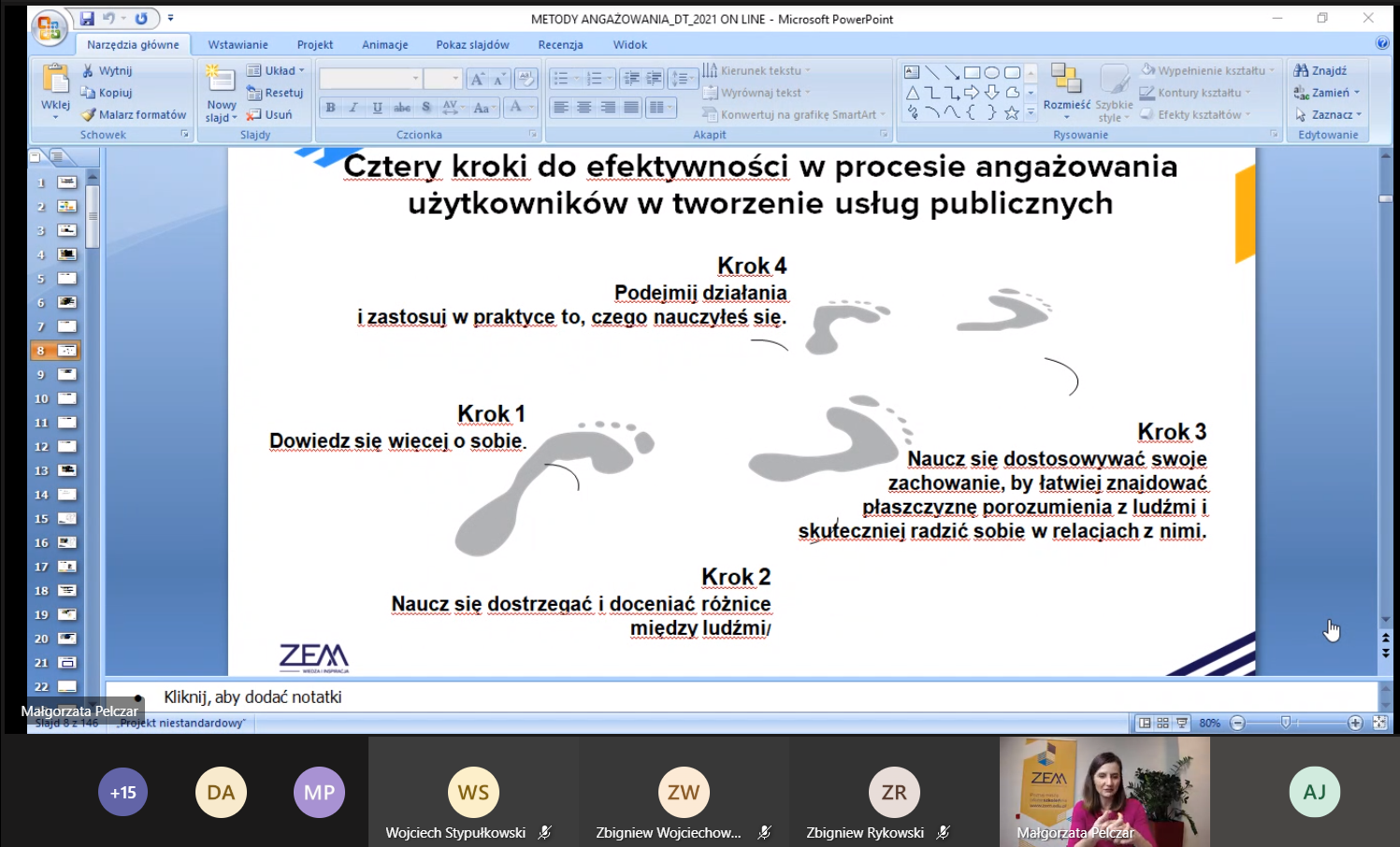Toggle center text alignment
Image resolution: width=1400 pixels, height=847 pixels.
click(585, 108)
